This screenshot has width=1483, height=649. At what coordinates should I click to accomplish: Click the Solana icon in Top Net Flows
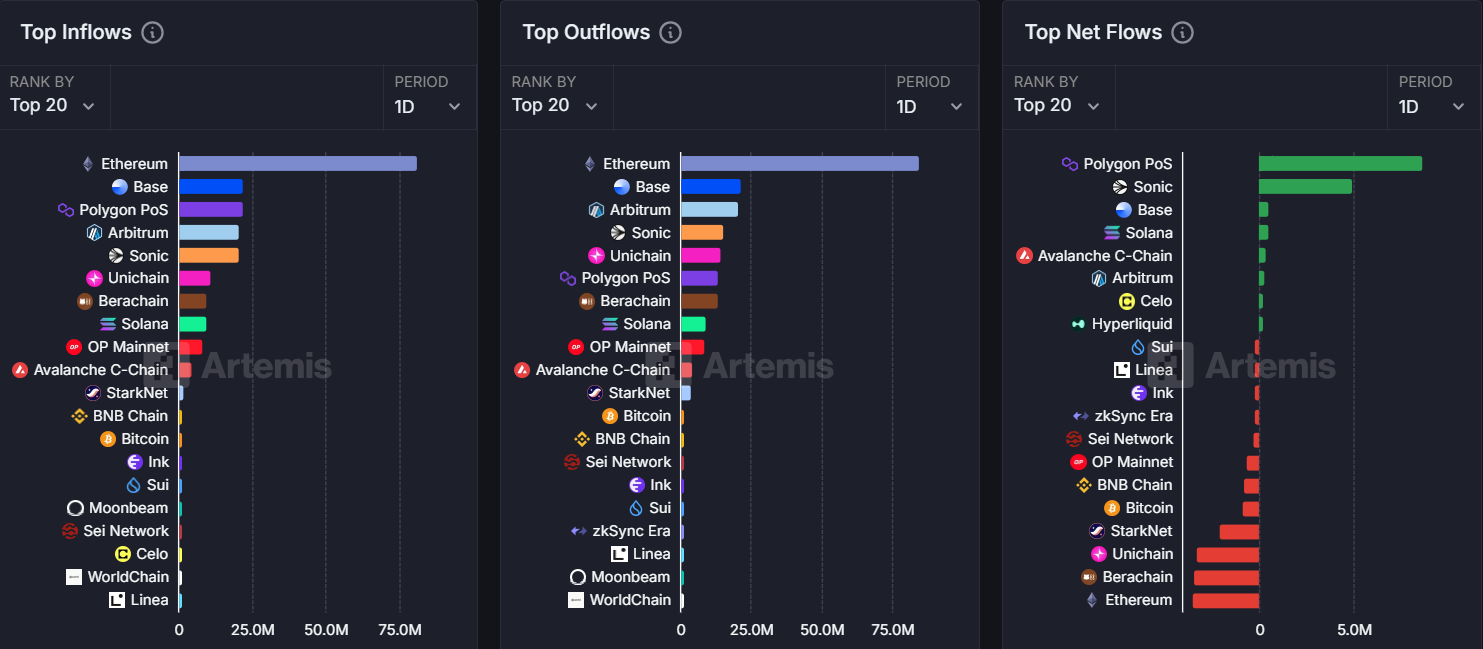pos(1112,233)
